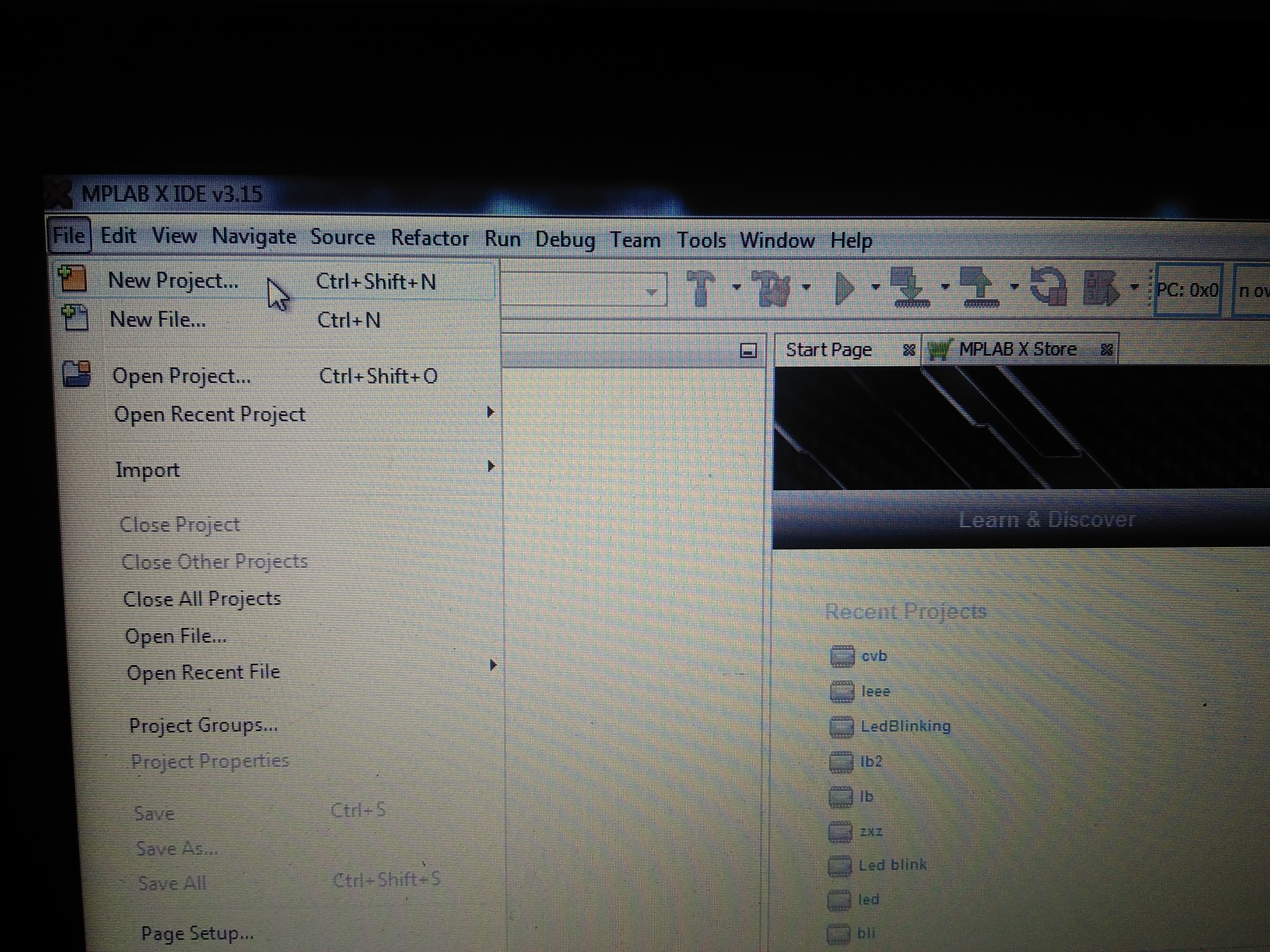Select Open Project menu entry

click(181, 376)
